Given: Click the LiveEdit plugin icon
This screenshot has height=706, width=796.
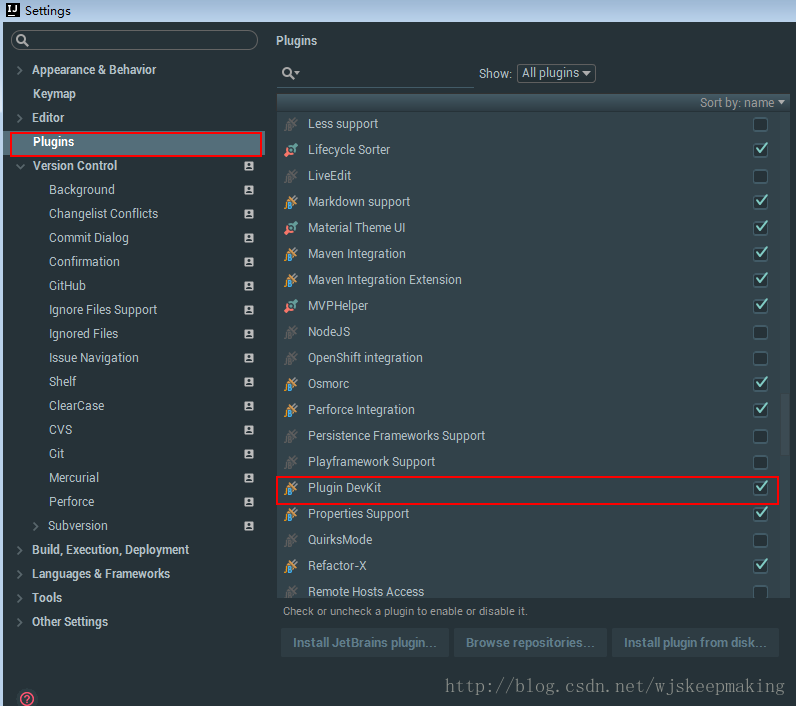Looking at the screenshot, I should [291, 176].
